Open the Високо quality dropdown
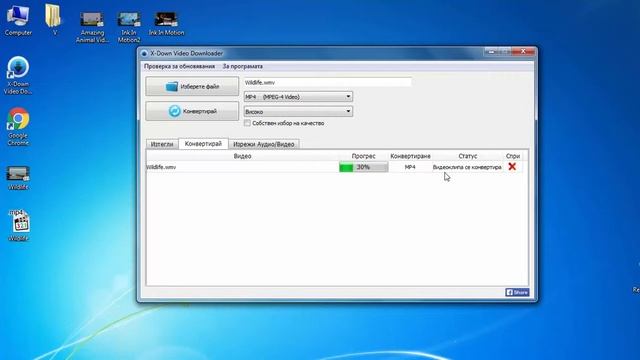The width and height of the screenshot is (640, 360). (298, 111)
